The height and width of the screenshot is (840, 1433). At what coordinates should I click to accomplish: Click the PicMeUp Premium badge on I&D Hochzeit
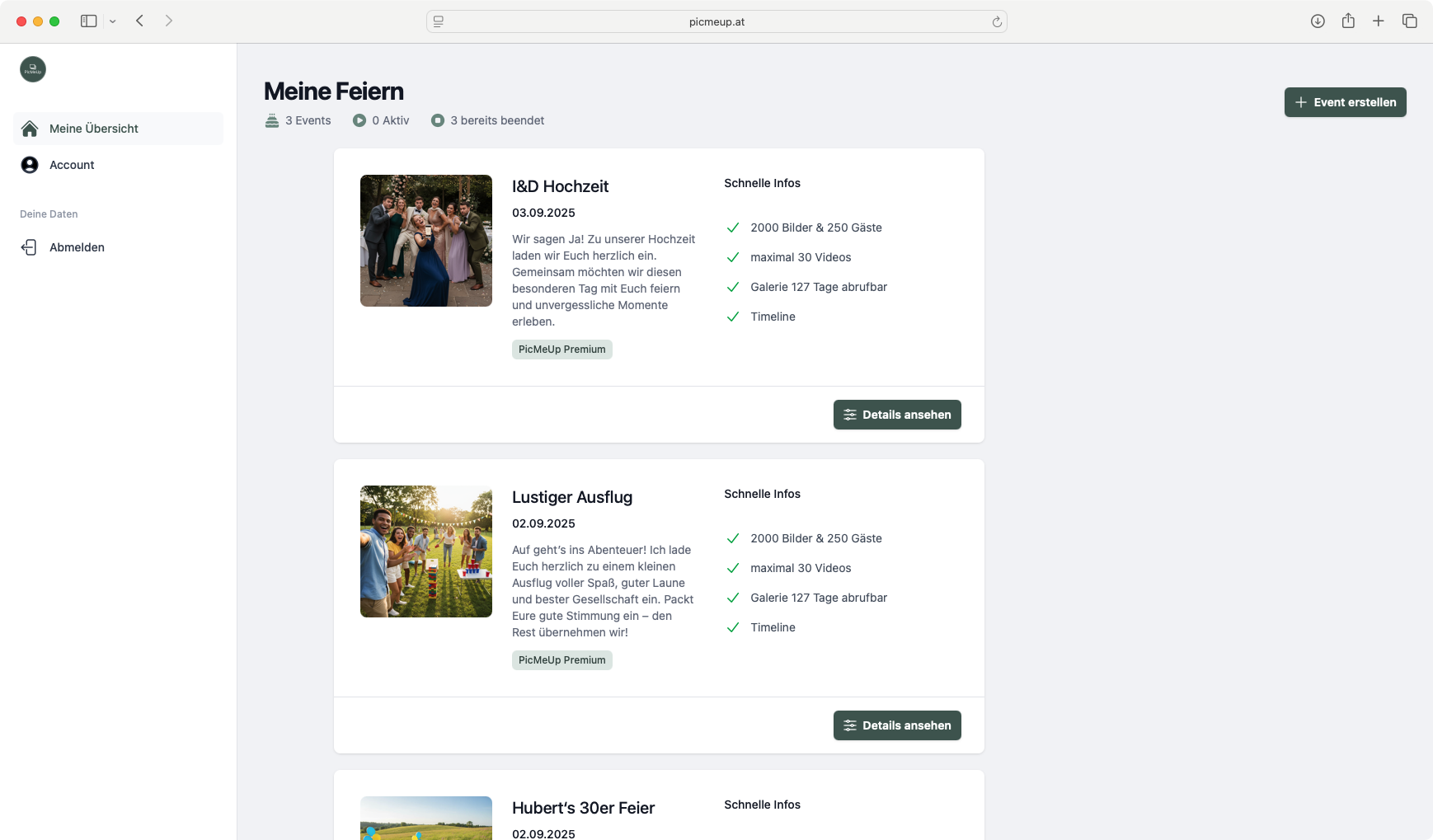pyautogui.click(x=561, y=349)
